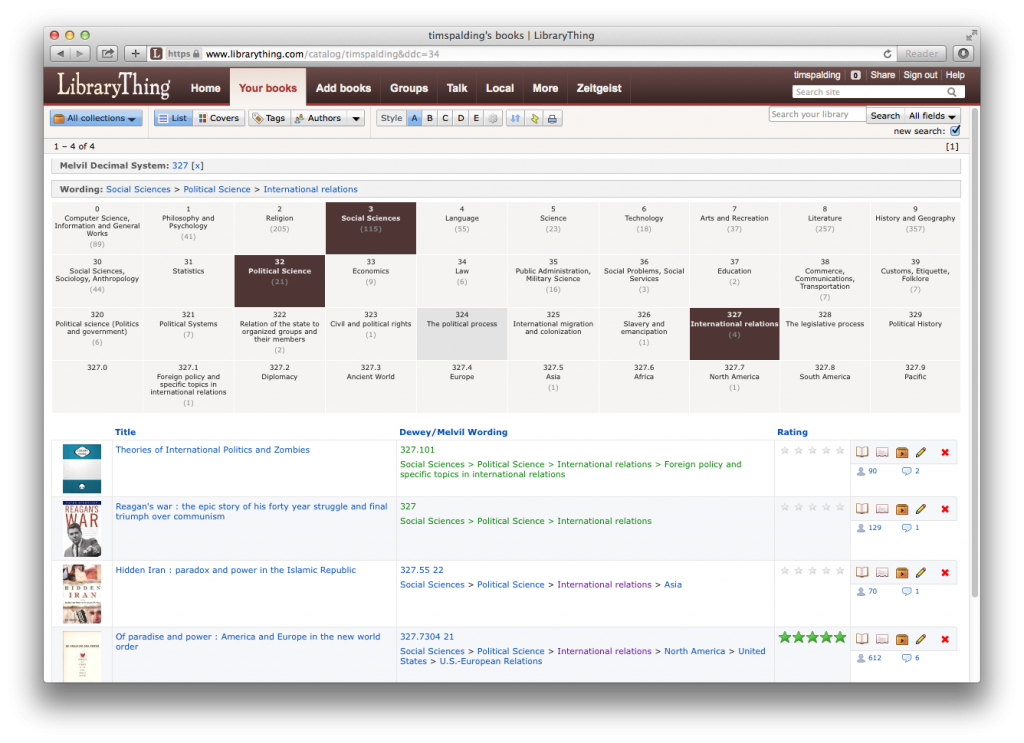Open the More menu tab
The height and width of the screenshot is (743, 1024).
(x=545, y=88)
